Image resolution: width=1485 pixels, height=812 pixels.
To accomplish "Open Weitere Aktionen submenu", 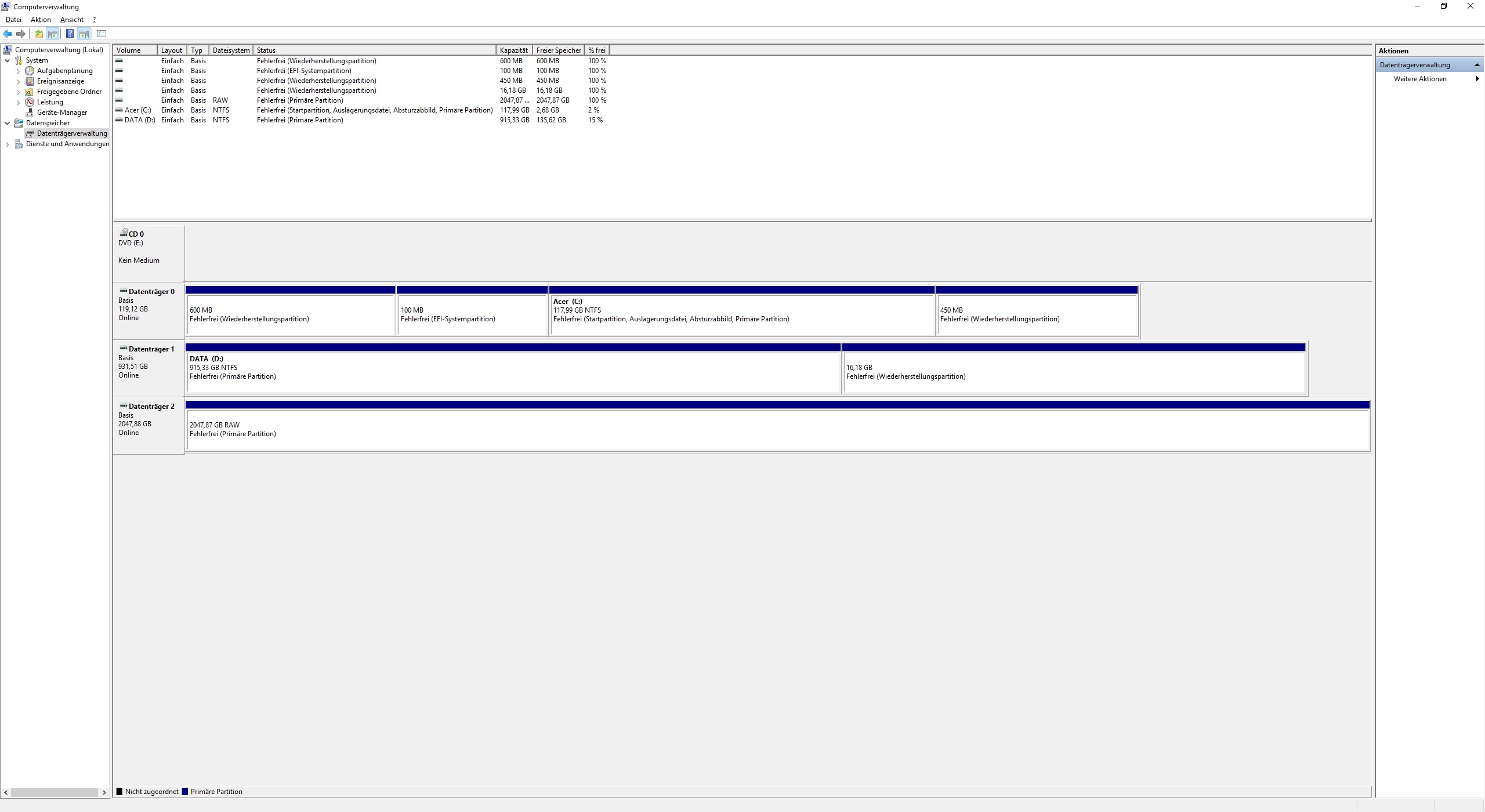I will [x=1420, y=79].
